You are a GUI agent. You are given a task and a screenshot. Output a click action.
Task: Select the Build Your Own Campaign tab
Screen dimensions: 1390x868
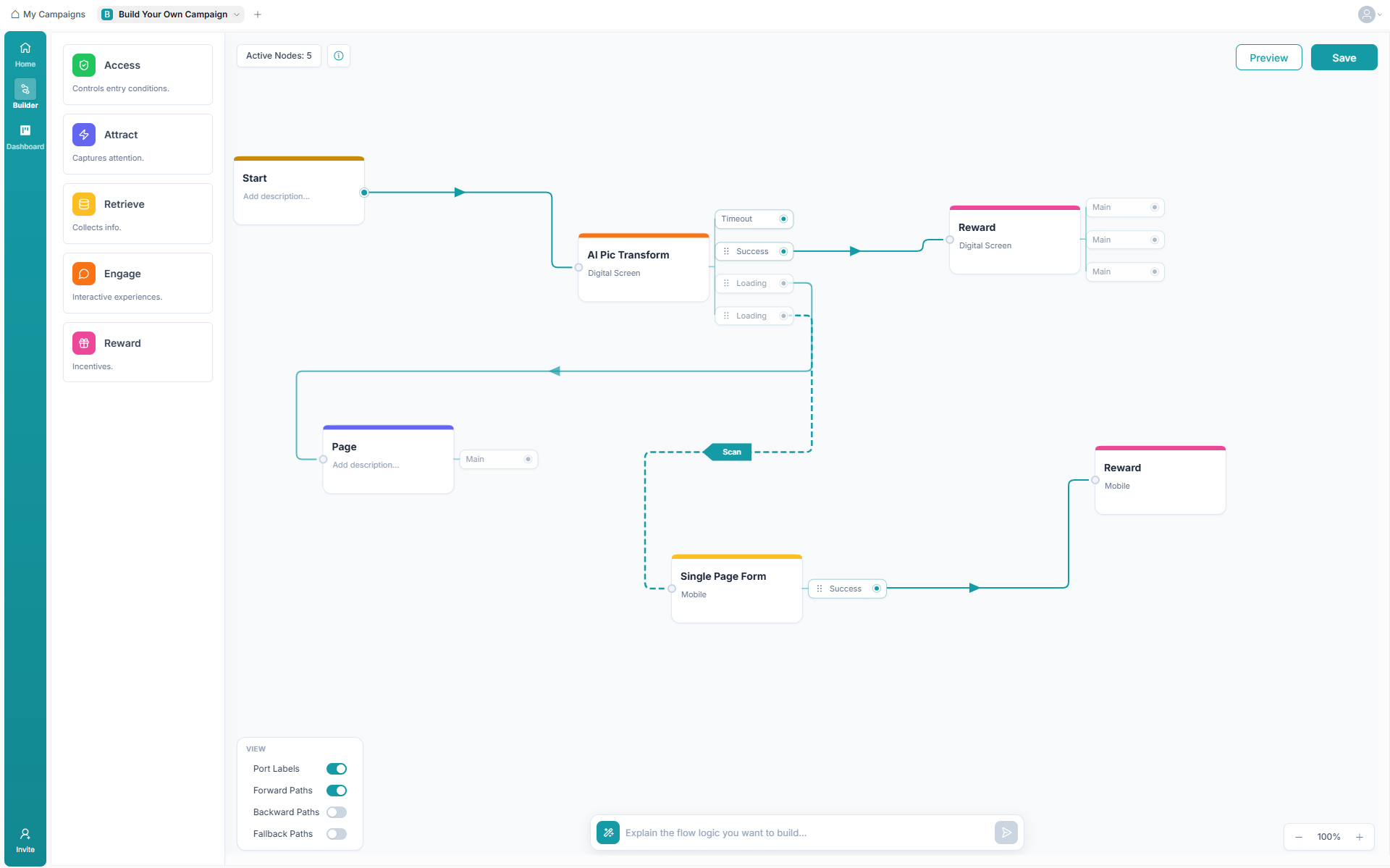[171, 14]
